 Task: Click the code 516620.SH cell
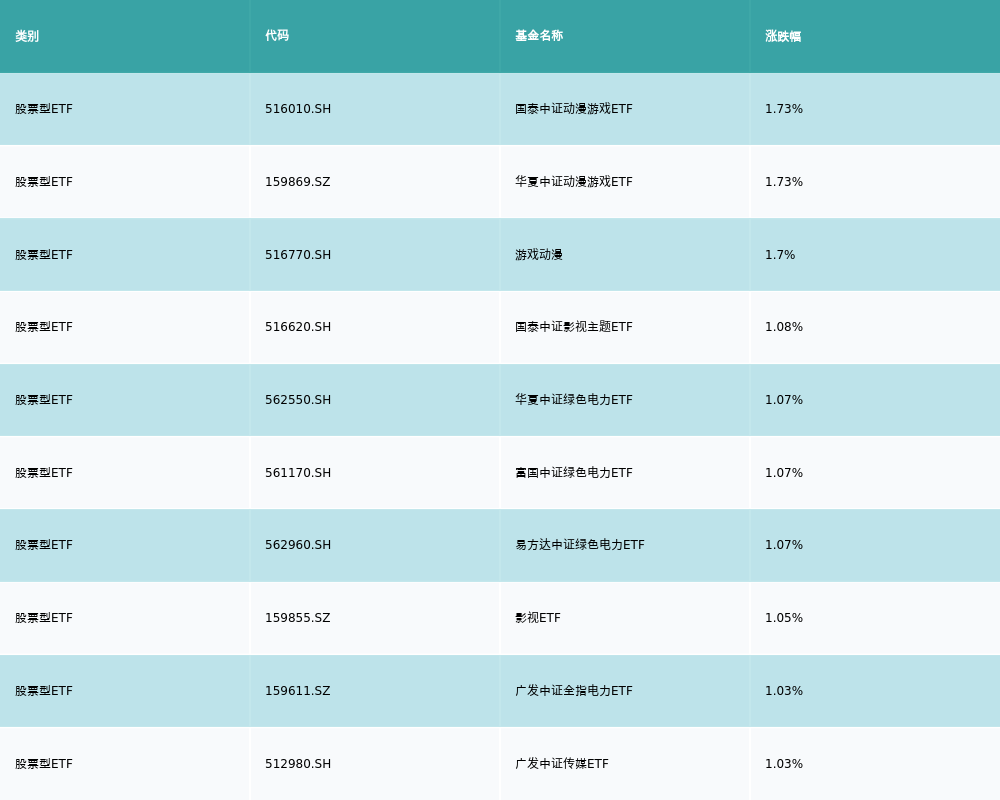[298, 327]
